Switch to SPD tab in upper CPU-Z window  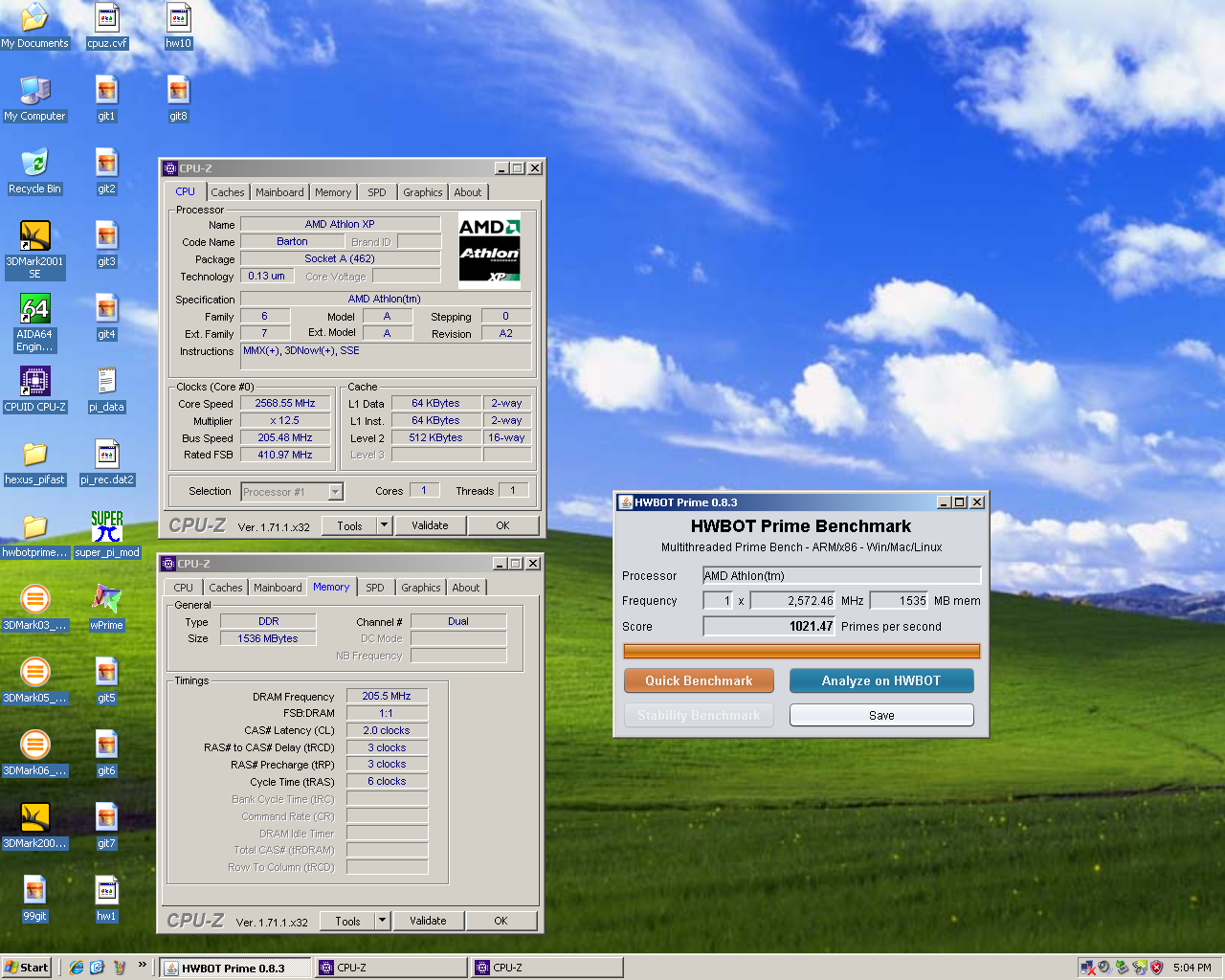(377, 192)
